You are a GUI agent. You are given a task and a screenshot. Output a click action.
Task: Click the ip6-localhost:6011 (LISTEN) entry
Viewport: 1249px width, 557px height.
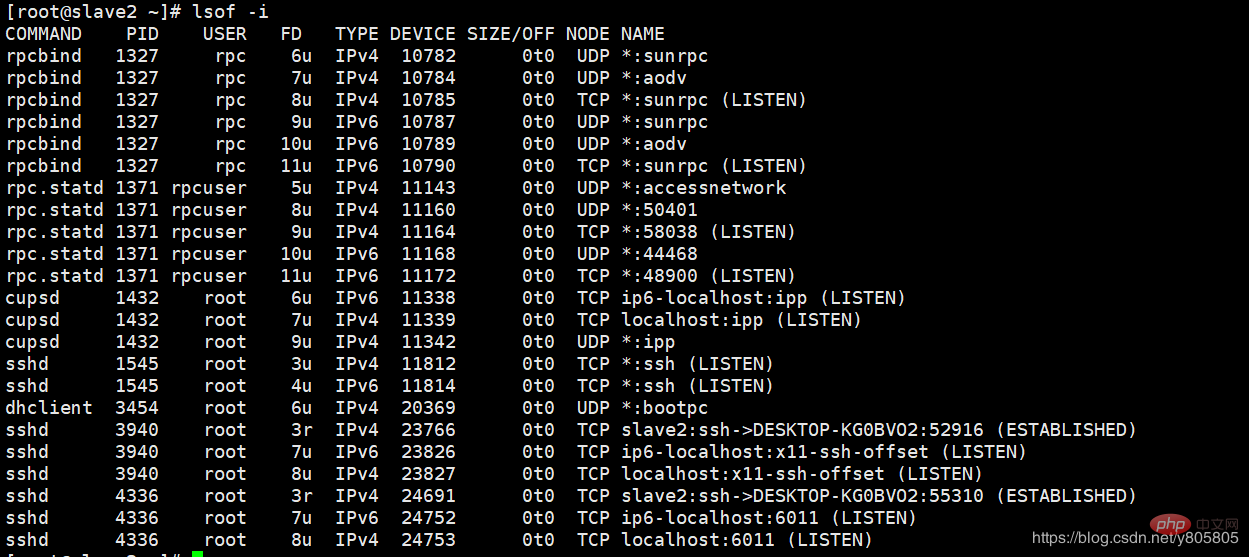[x=769, y=518]
